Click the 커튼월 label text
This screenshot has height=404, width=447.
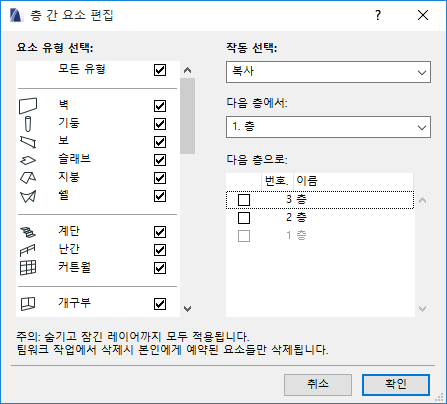tap(74, 267)
